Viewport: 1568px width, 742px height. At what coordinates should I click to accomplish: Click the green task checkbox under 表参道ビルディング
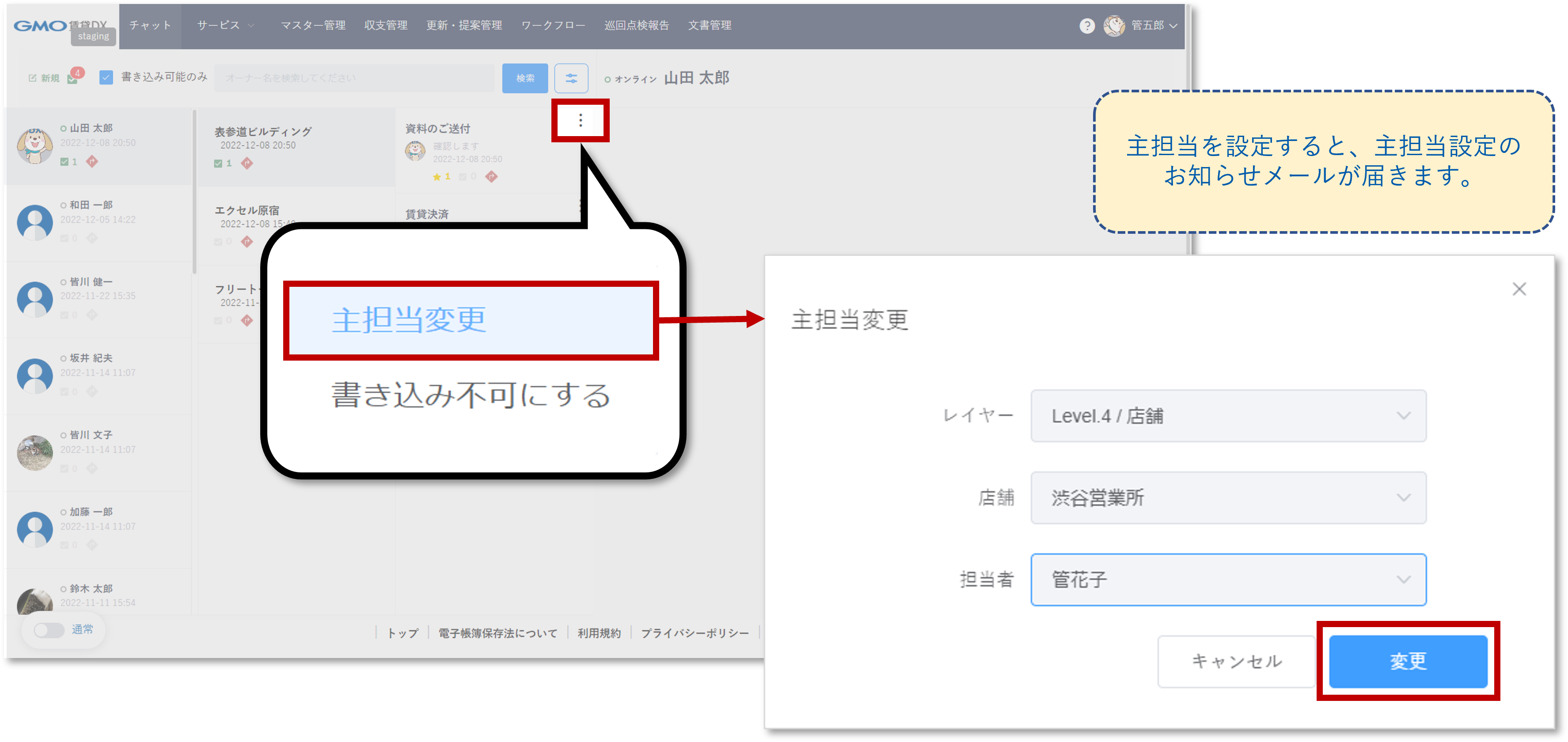click(218, 163)
